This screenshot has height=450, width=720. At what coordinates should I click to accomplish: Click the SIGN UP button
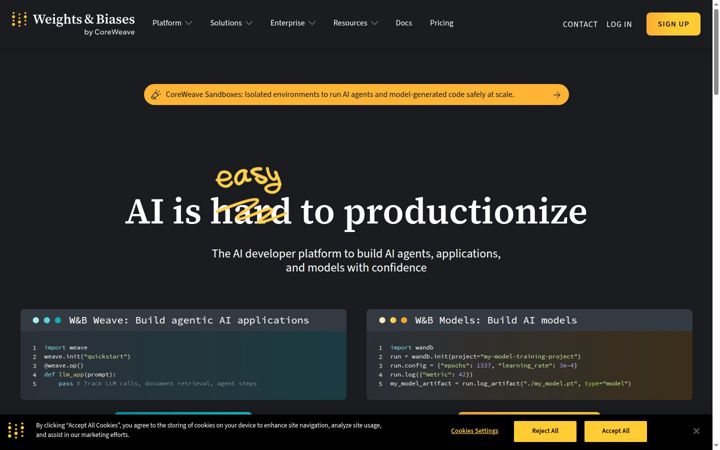pos(673,24)
